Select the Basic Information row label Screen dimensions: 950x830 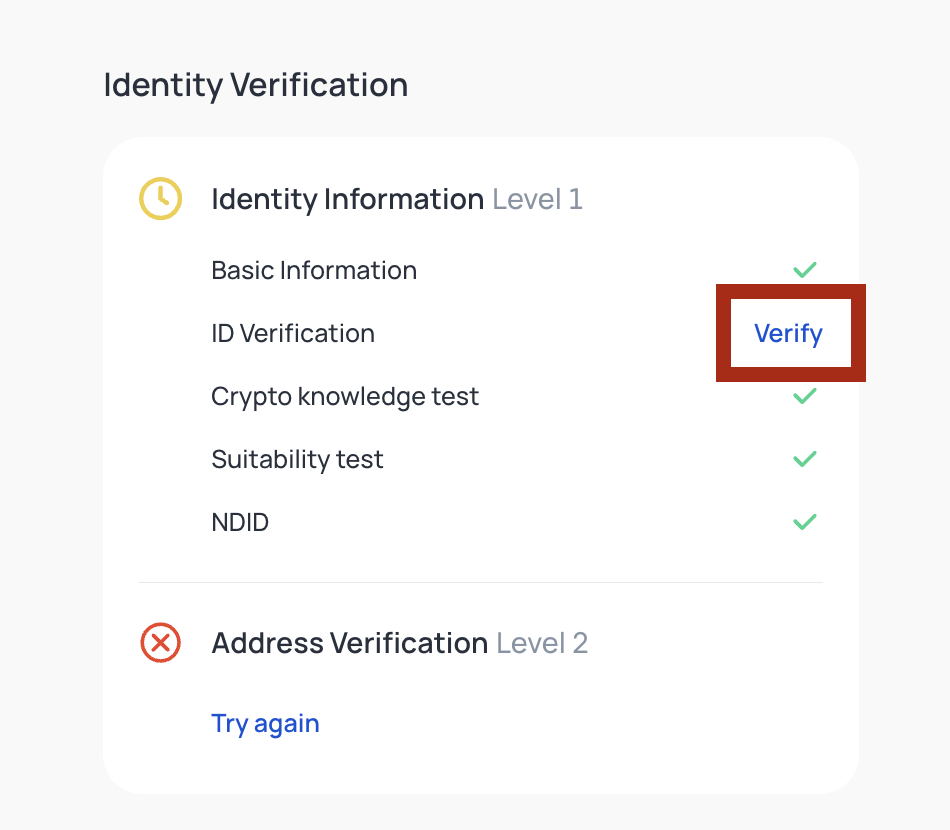tap(314, 270)
